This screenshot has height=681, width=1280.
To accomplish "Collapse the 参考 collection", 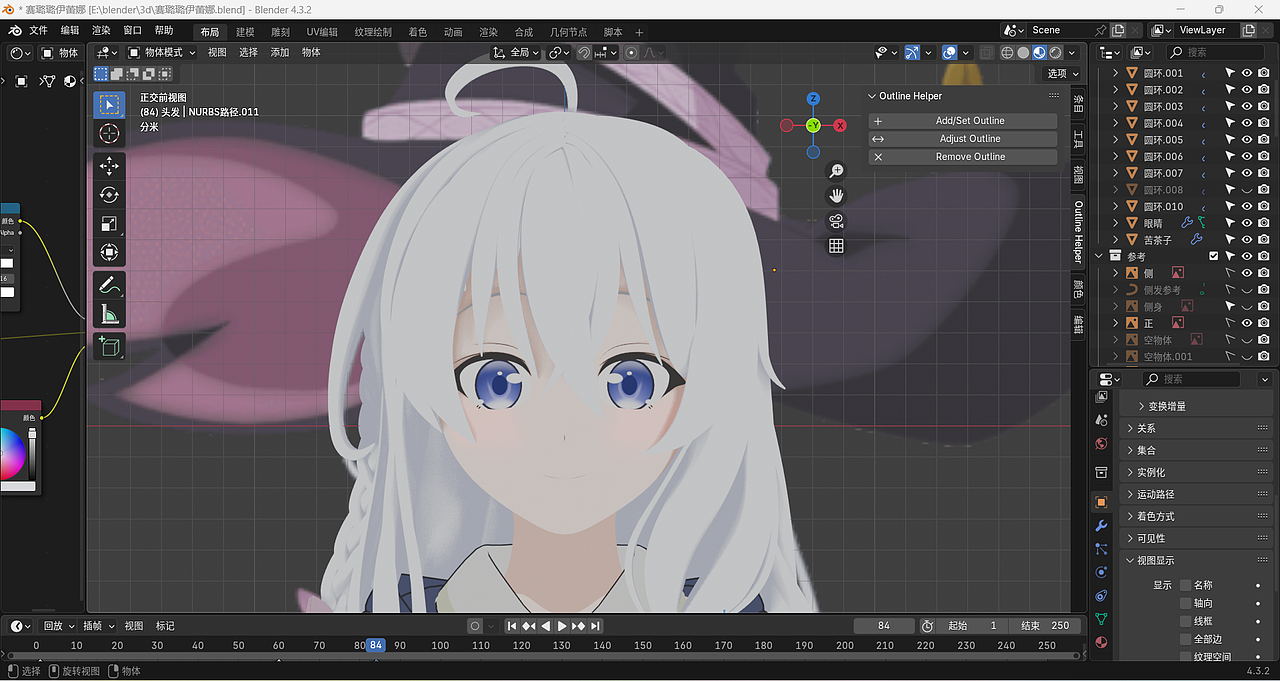I will [1097, 255].
